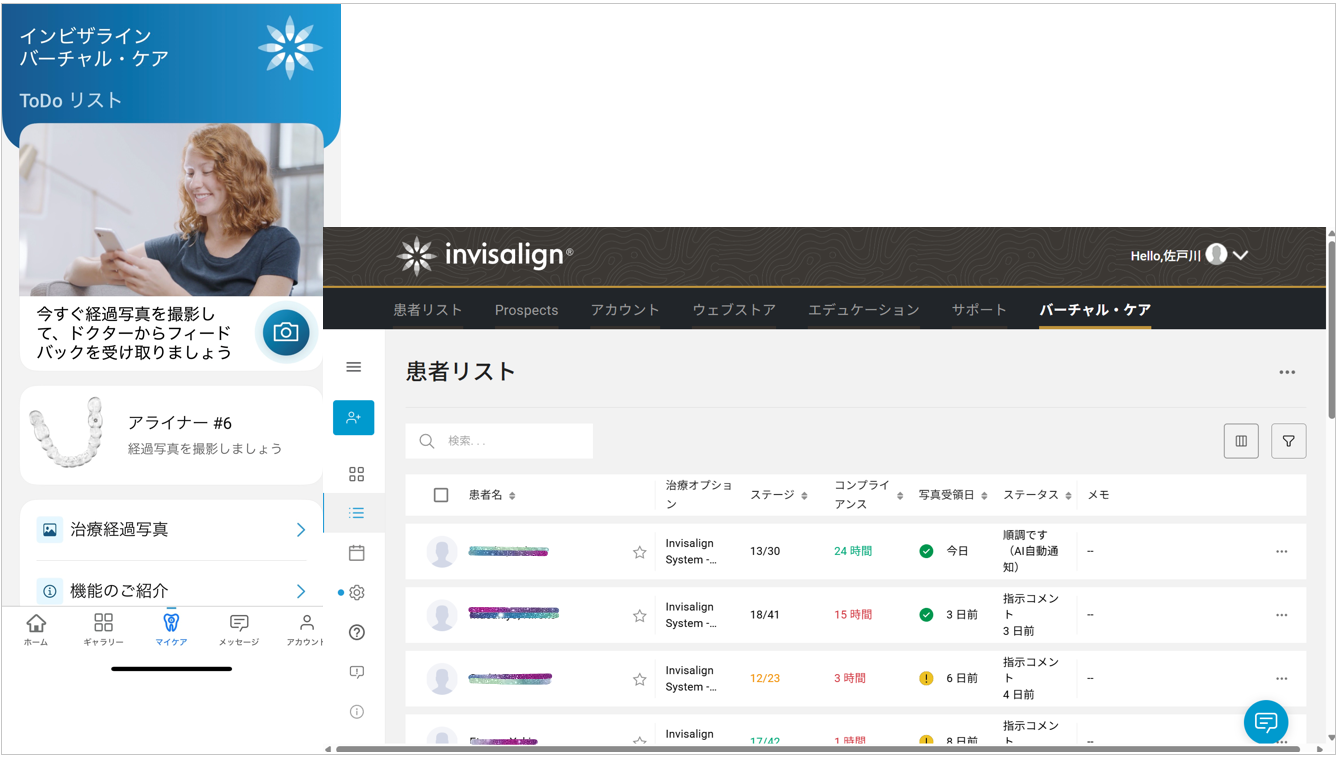
Task: Click the info circle icon in sidebar
Action: [x=357, y=712]
